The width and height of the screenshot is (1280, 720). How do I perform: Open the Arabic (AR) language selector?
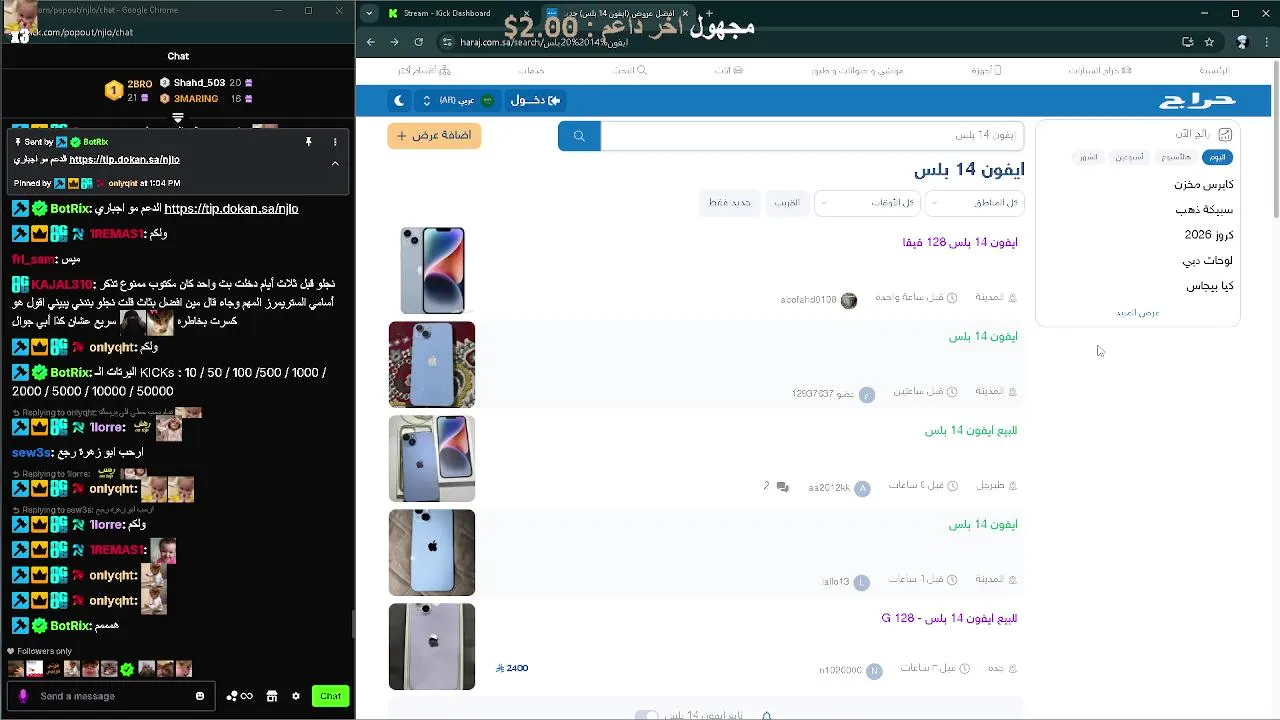coord(458,100)
